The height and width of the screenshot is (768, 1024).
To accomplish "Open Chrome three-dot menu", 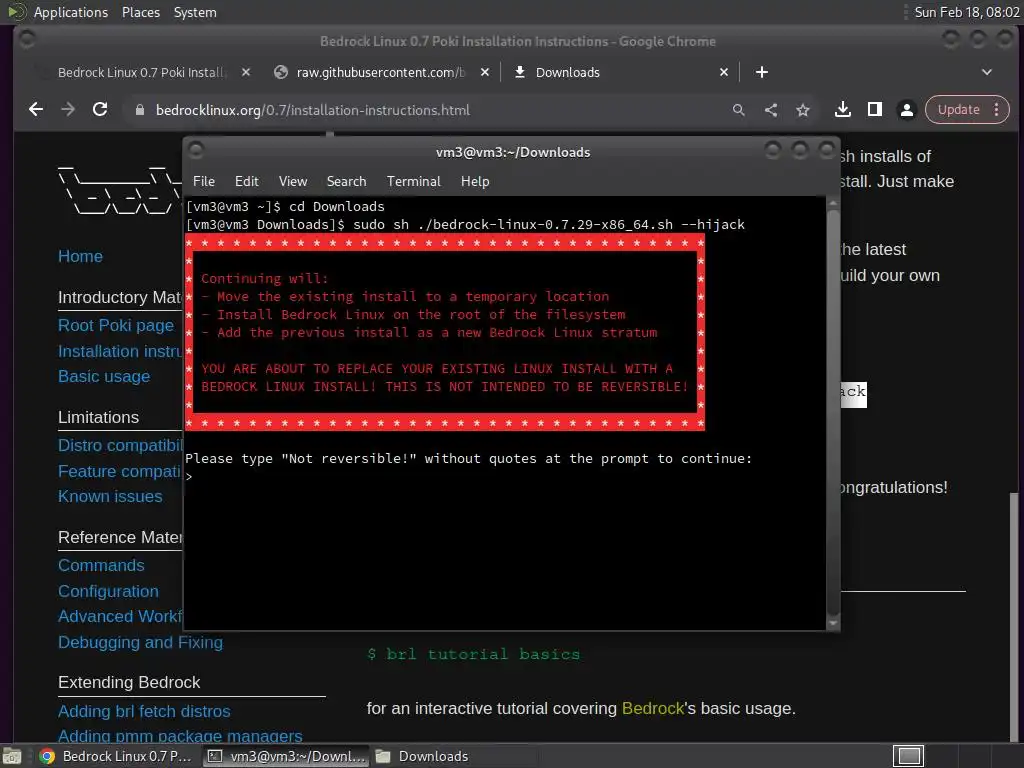I will pyautogui.click(x=997, y=110).
